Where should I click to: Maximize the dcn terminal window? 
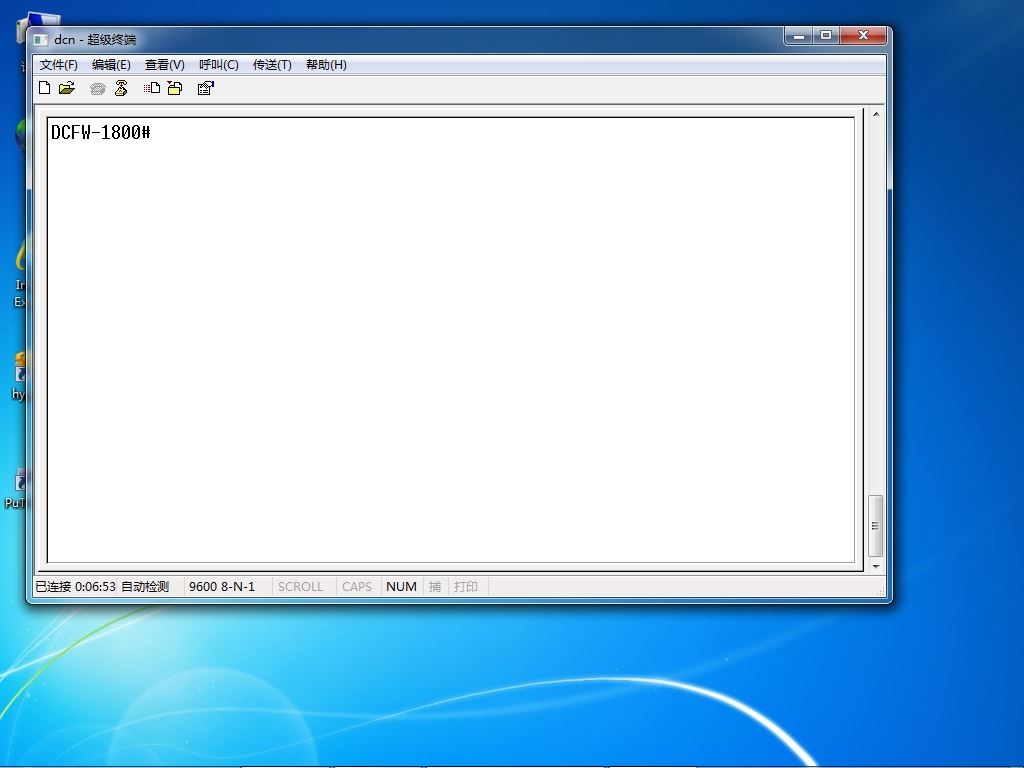point(826,35)
